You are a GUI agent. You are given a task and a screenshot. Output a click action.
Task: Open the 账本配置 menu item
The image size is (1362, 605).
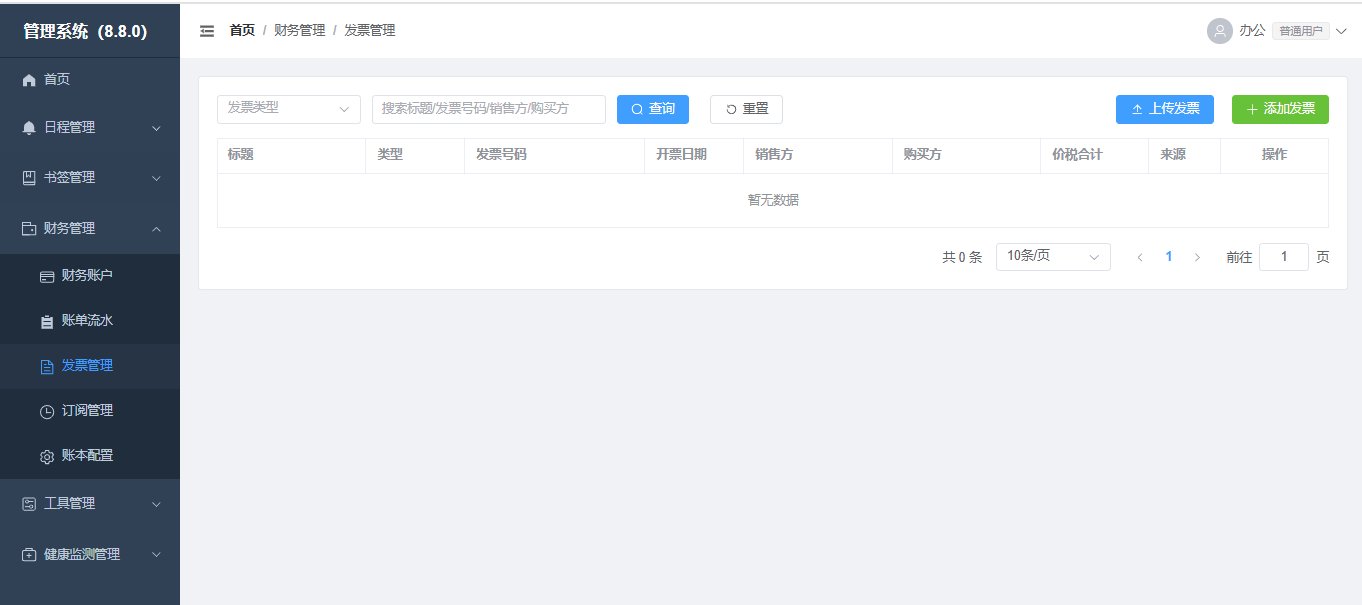click(90, 456)
